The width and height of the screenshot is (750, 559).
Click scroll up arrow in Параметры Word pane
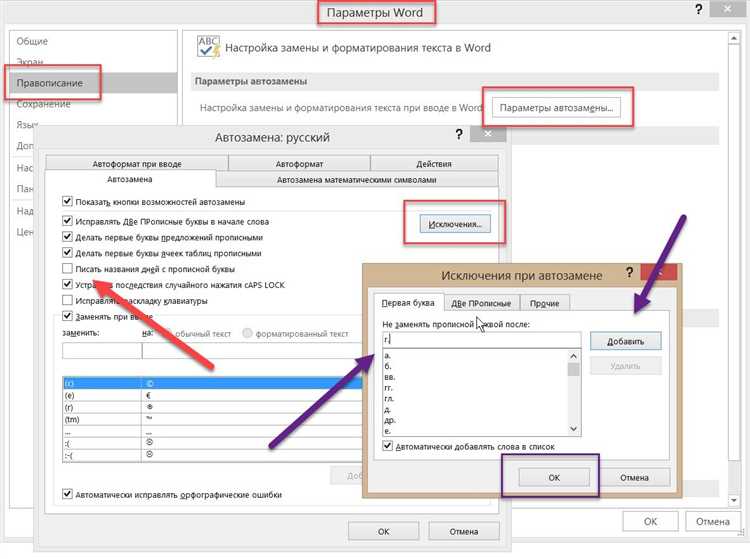734,38
